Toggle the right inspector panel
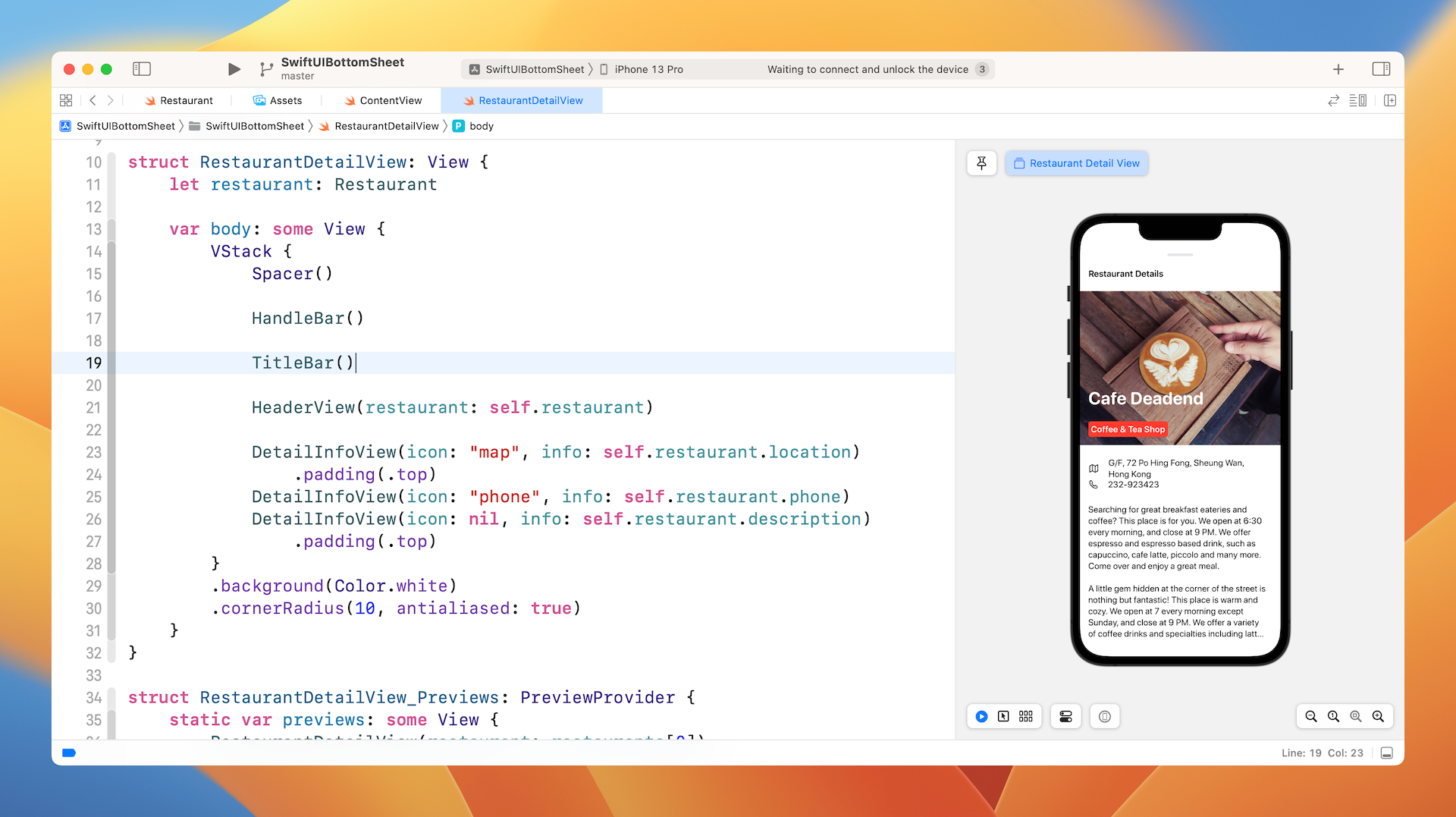1456x817 pixels. pyautogui.click(x=1381, y=69)
